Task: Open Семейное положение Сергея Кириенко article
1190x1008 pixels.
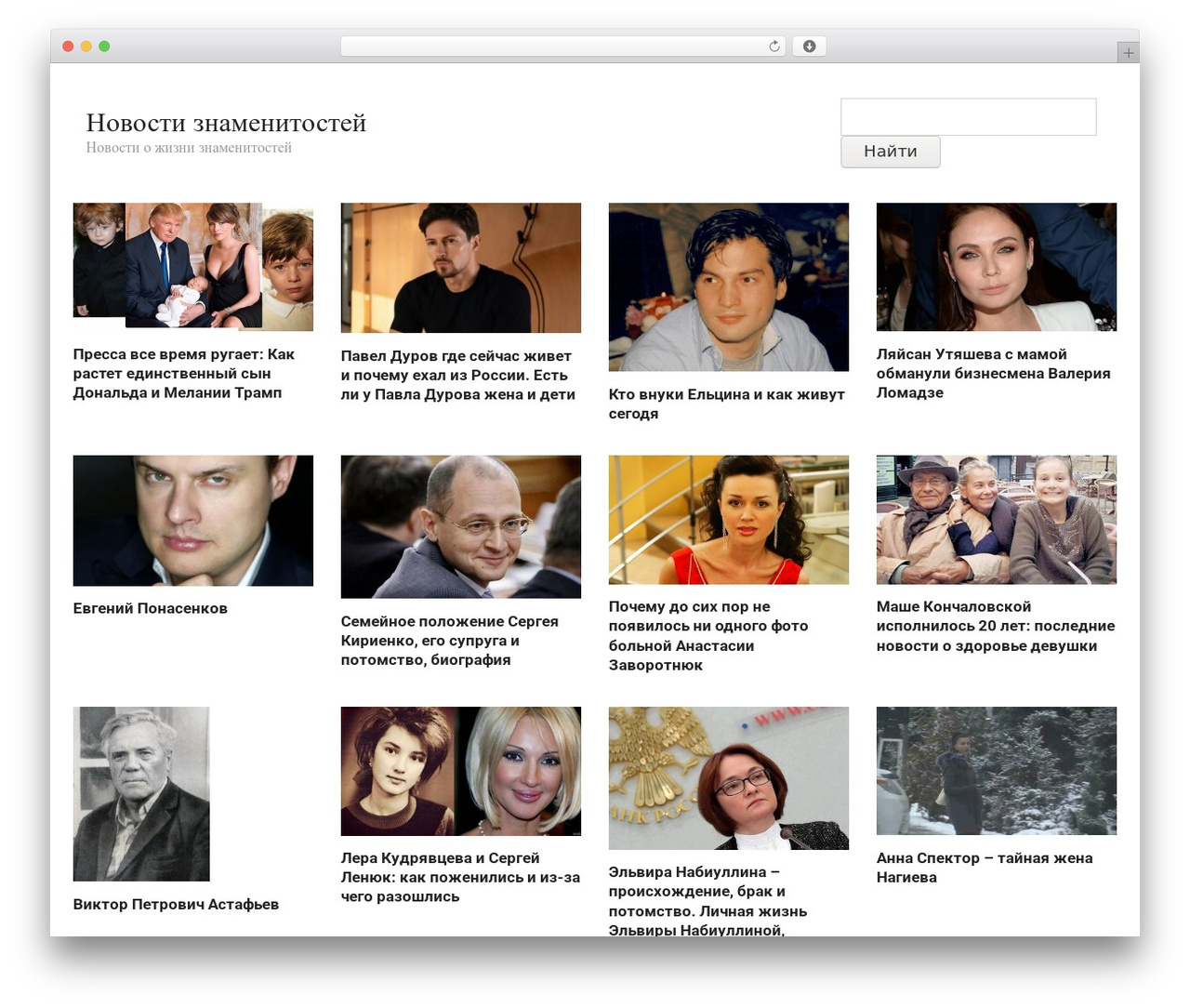Action: pos(450,641)
